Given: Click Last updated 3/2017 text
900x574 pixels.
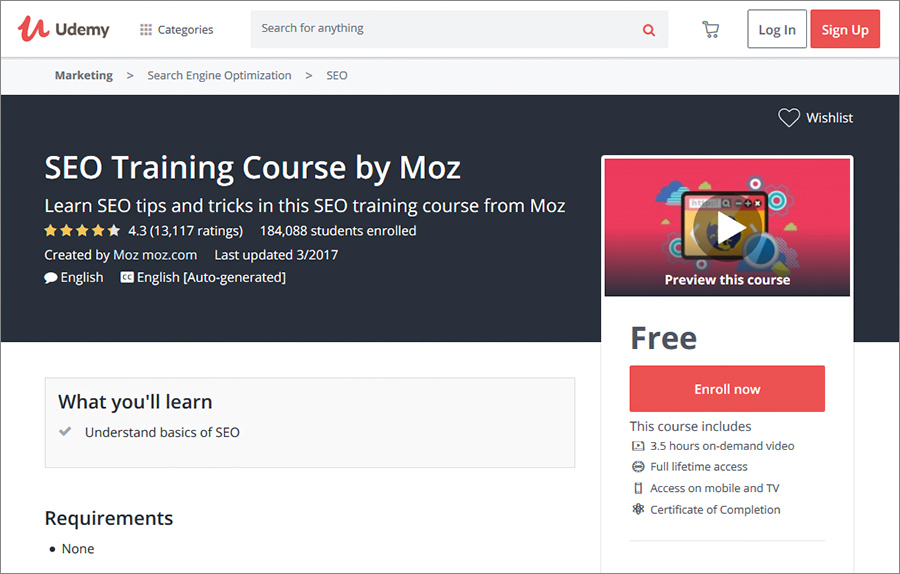Looking at the screenshot, I should pyautogui.click(x=276, y=255).
